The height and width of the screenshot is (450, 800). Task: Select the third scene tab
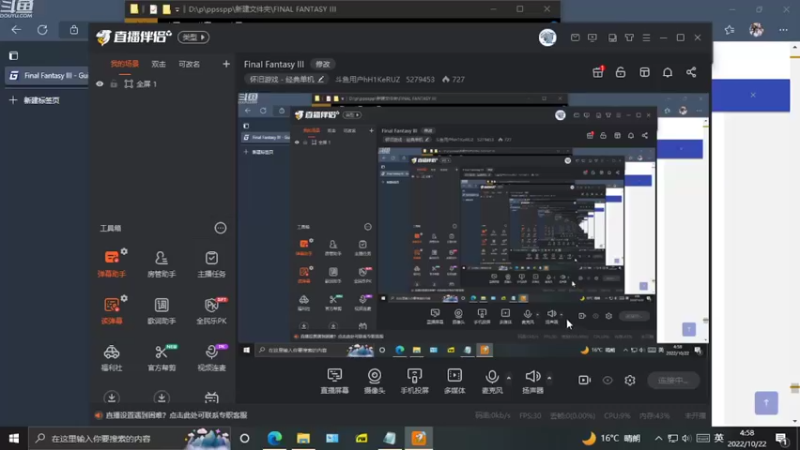(189, 64)
